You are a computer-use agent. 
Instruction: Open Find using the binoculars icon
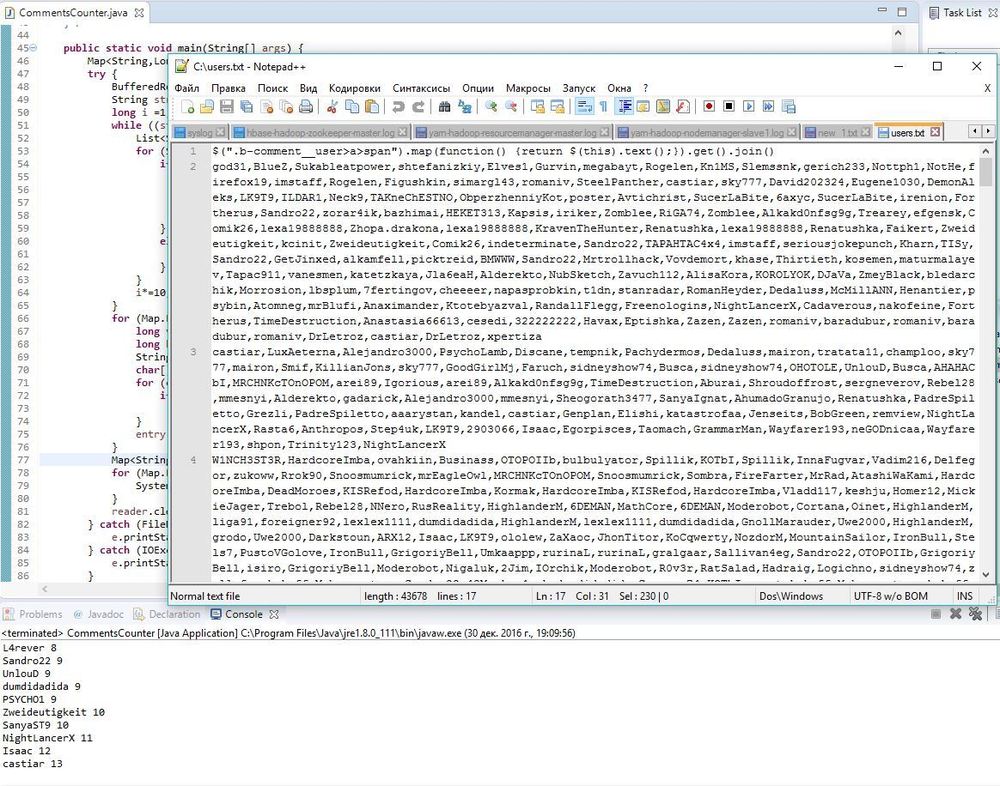[x=444, y=106]
